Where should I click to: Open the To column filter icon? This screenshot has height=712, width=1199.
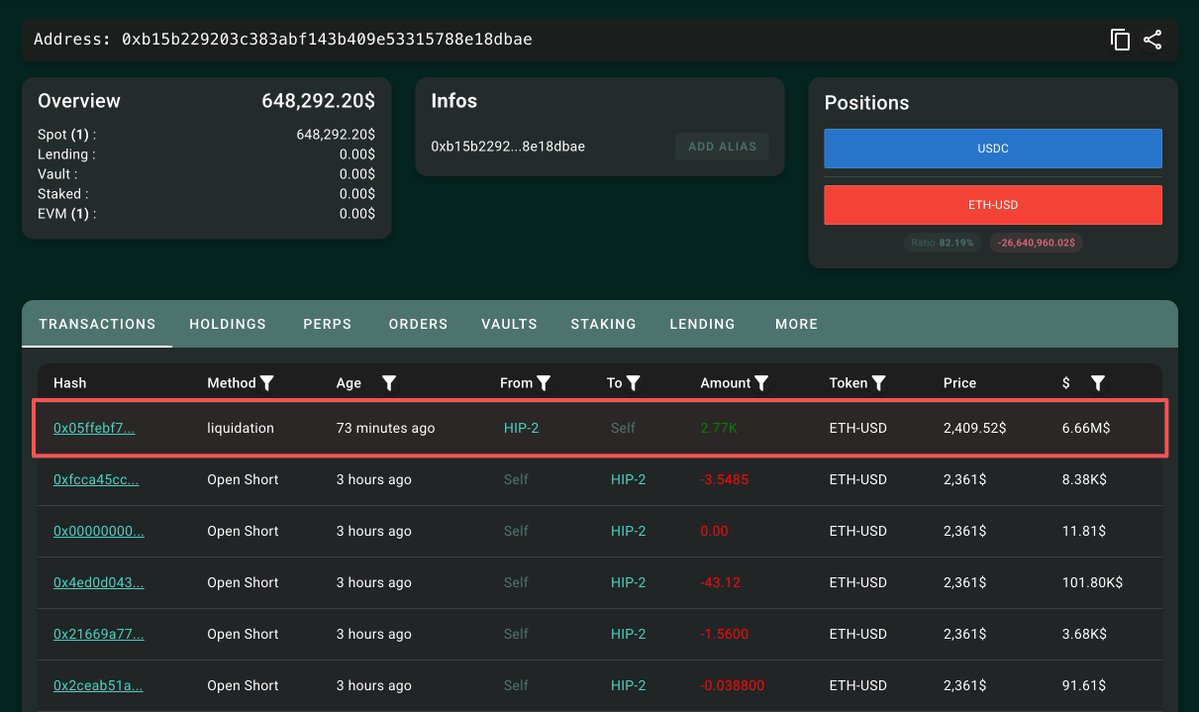pos(633,383)
